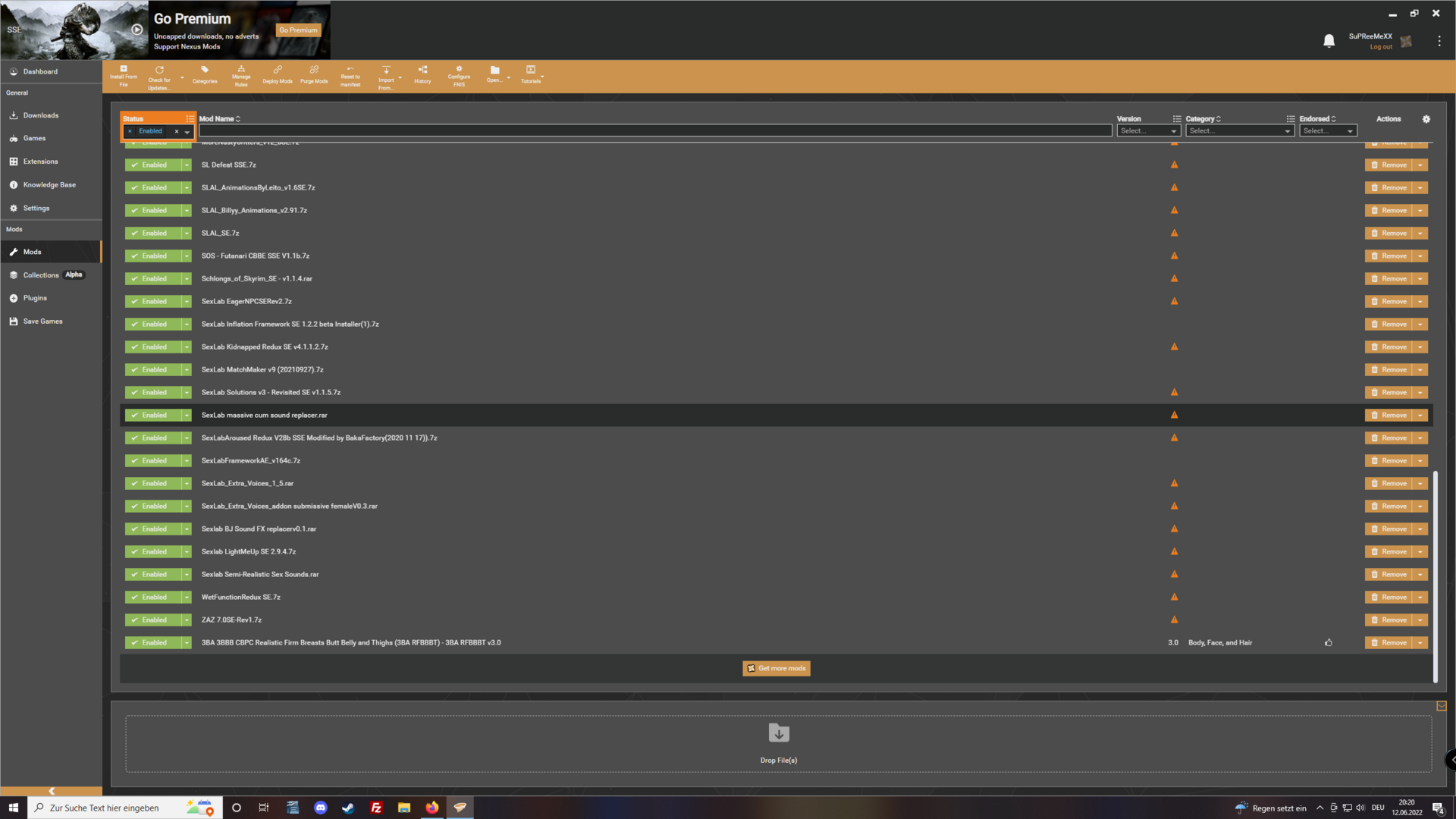This screenshot has height=819, width=1456.
Task: Open Firefox from taskbar
Action: click(431, 808)
